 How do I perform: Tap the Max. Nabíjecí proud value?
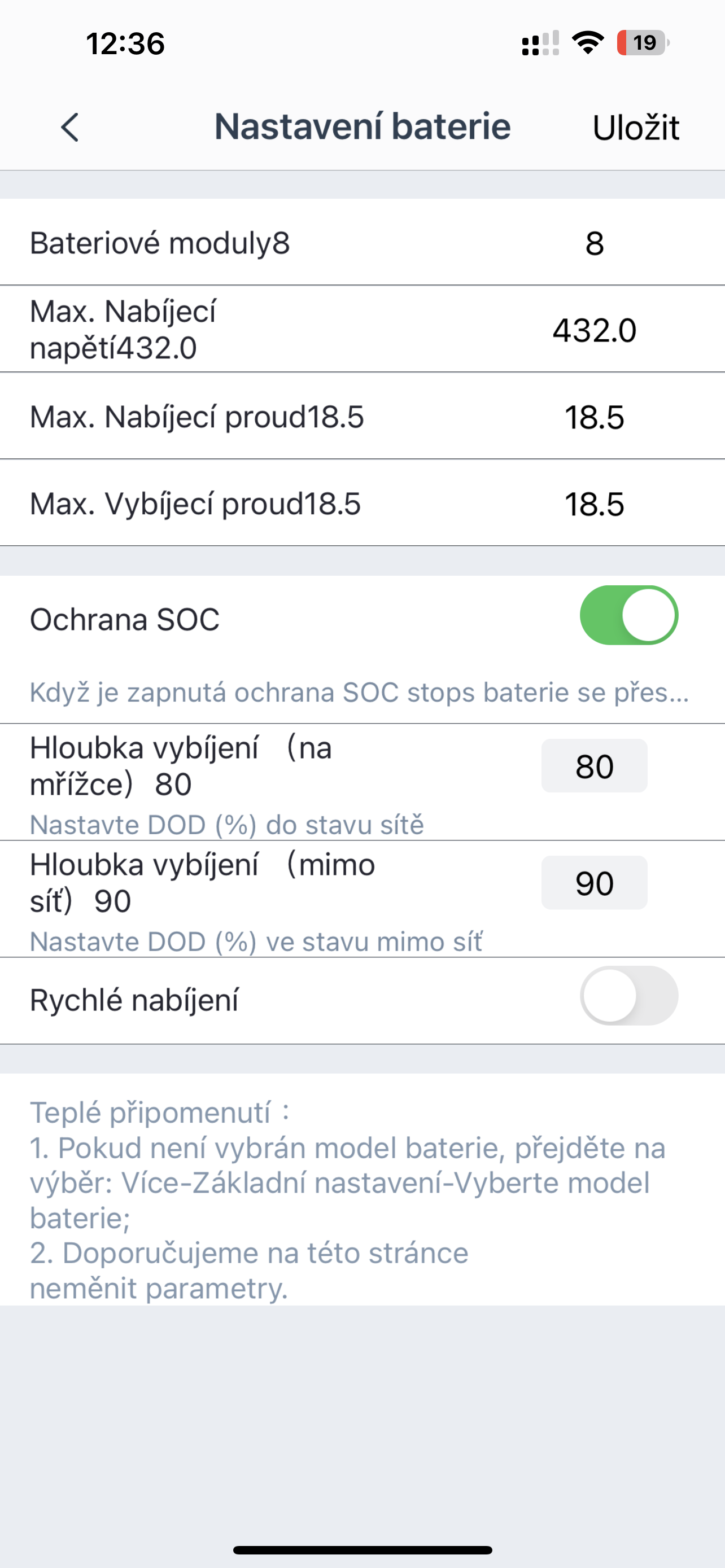coord(594,418)
